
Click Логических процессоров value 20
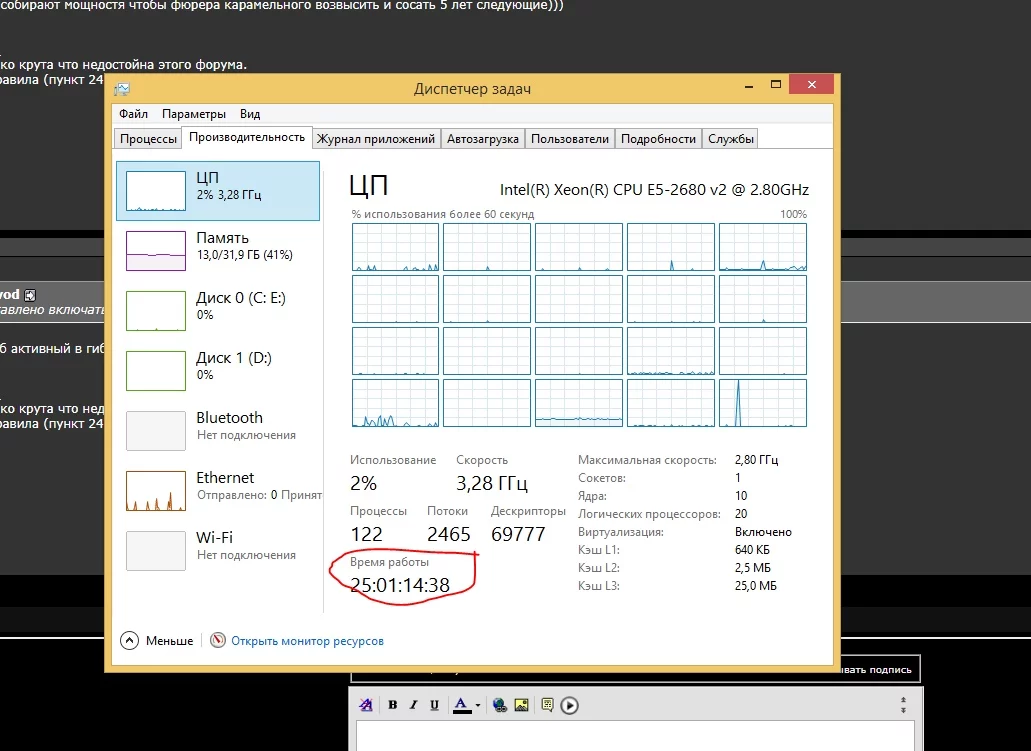click(x=741, y=514)
